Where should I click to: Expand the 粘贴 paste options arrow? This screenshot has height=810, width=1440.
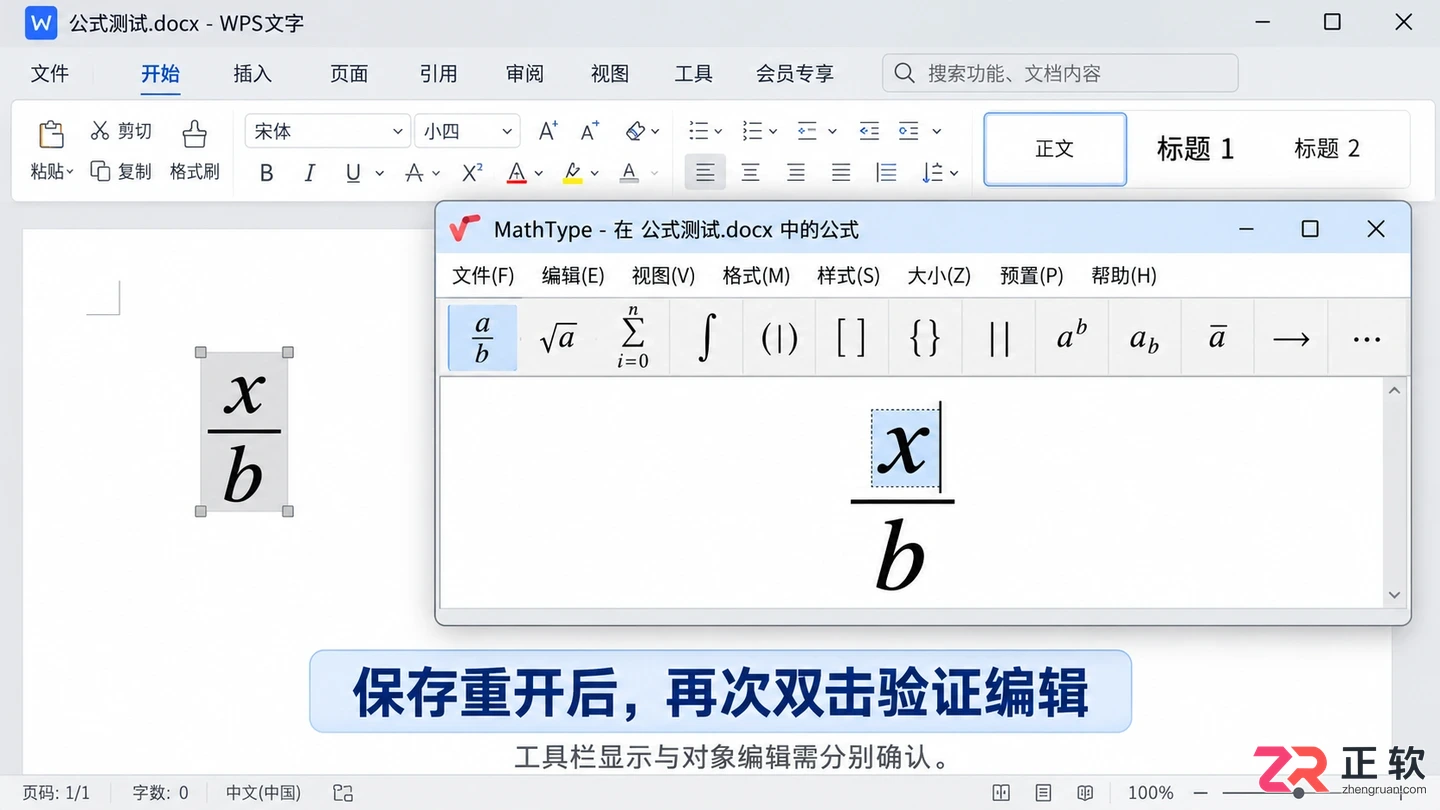70,172
